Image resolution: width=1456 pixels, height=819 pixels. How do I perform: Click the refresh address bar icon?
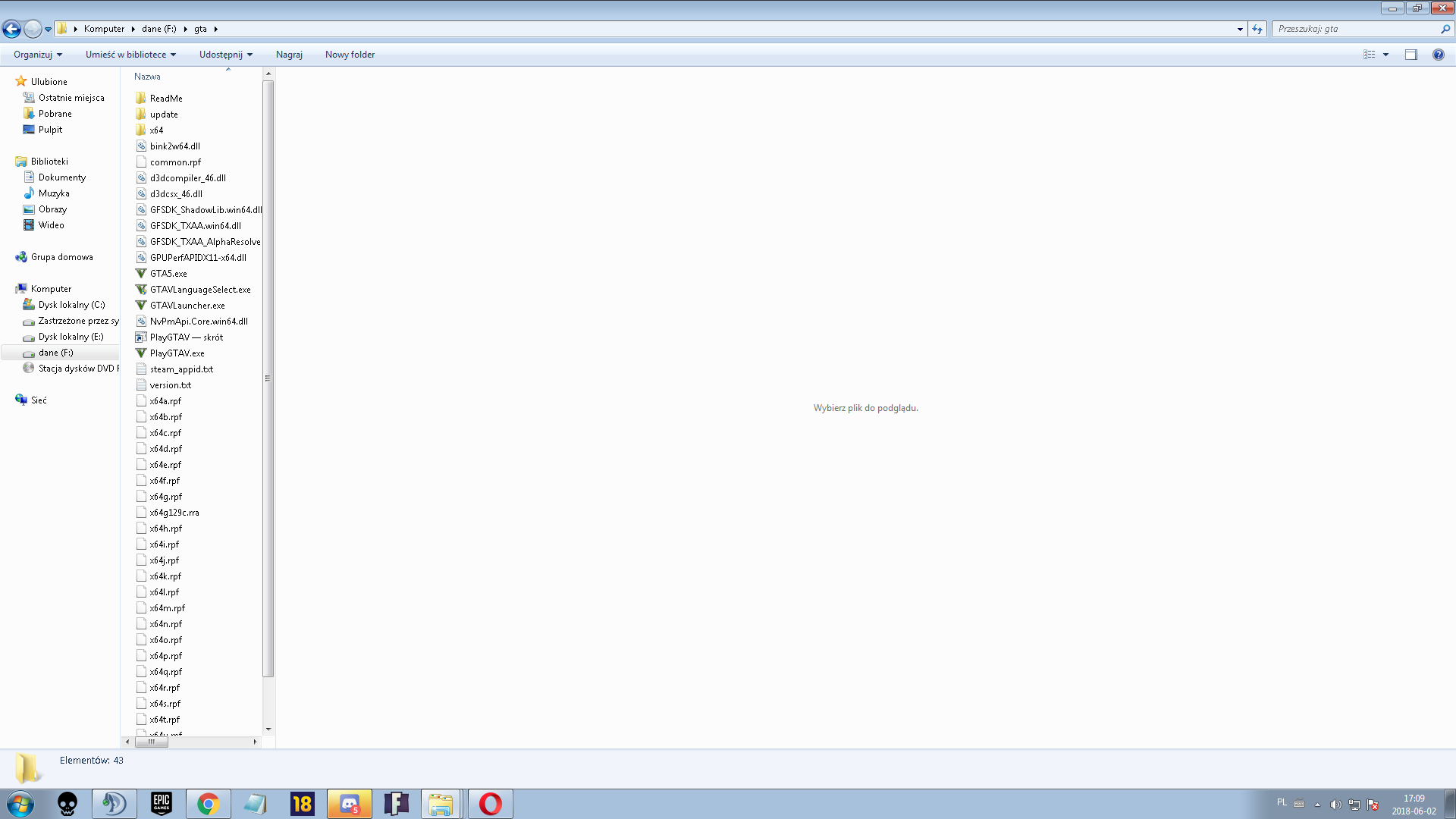point(1257,29)
